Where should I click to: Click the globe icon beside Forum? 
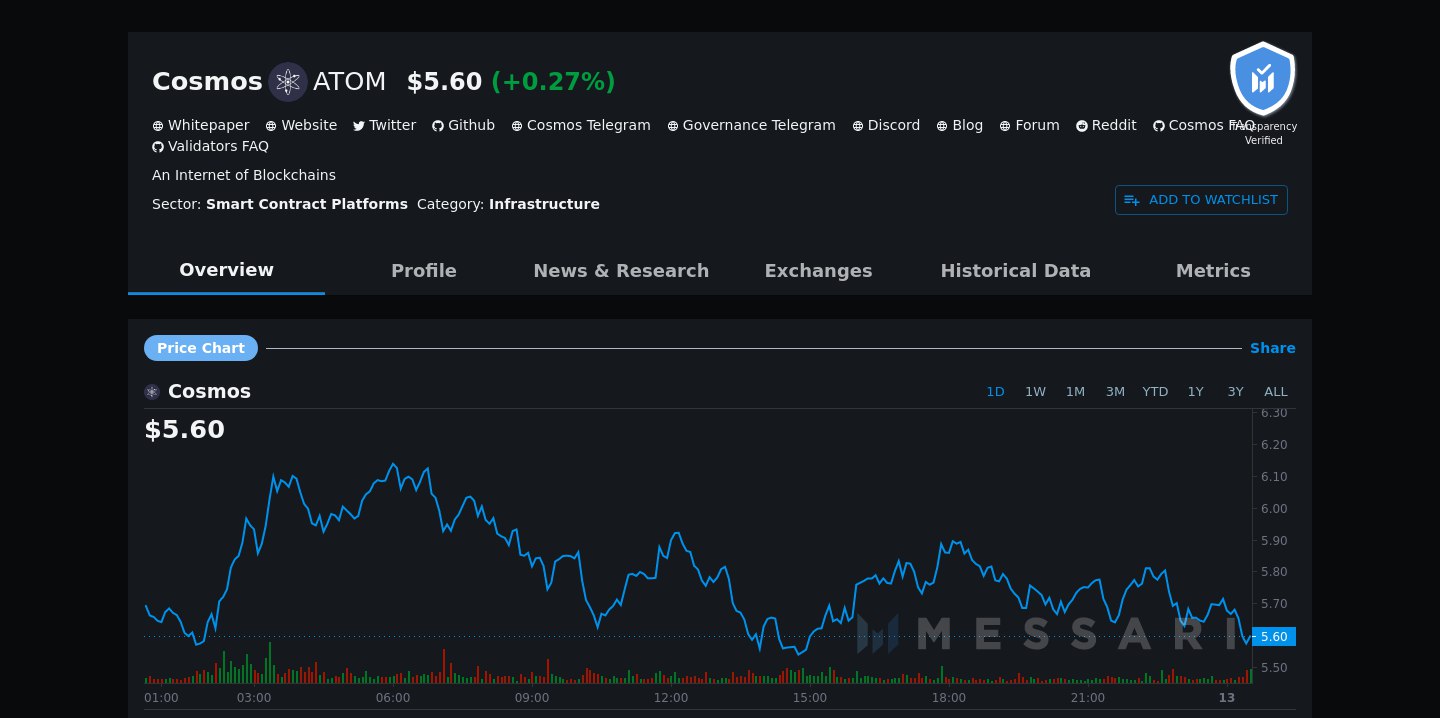click(x=1005, y=126)
